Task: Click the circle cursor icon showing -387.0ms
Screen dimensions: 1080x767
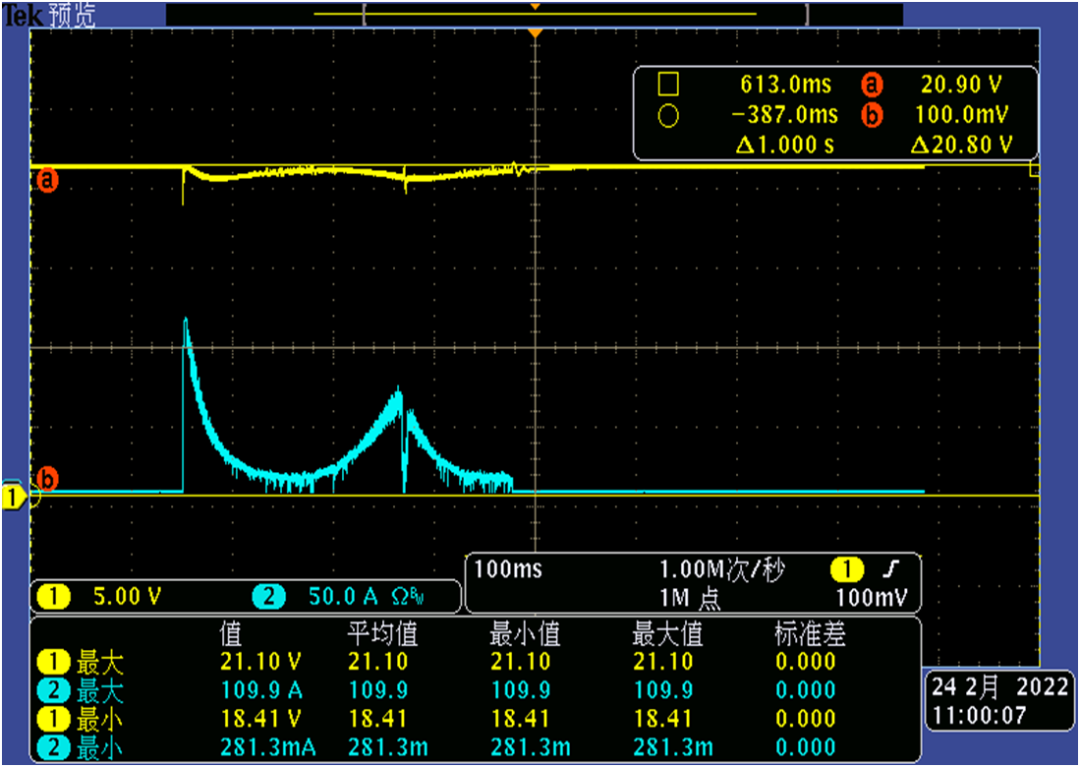Action: 667,115
